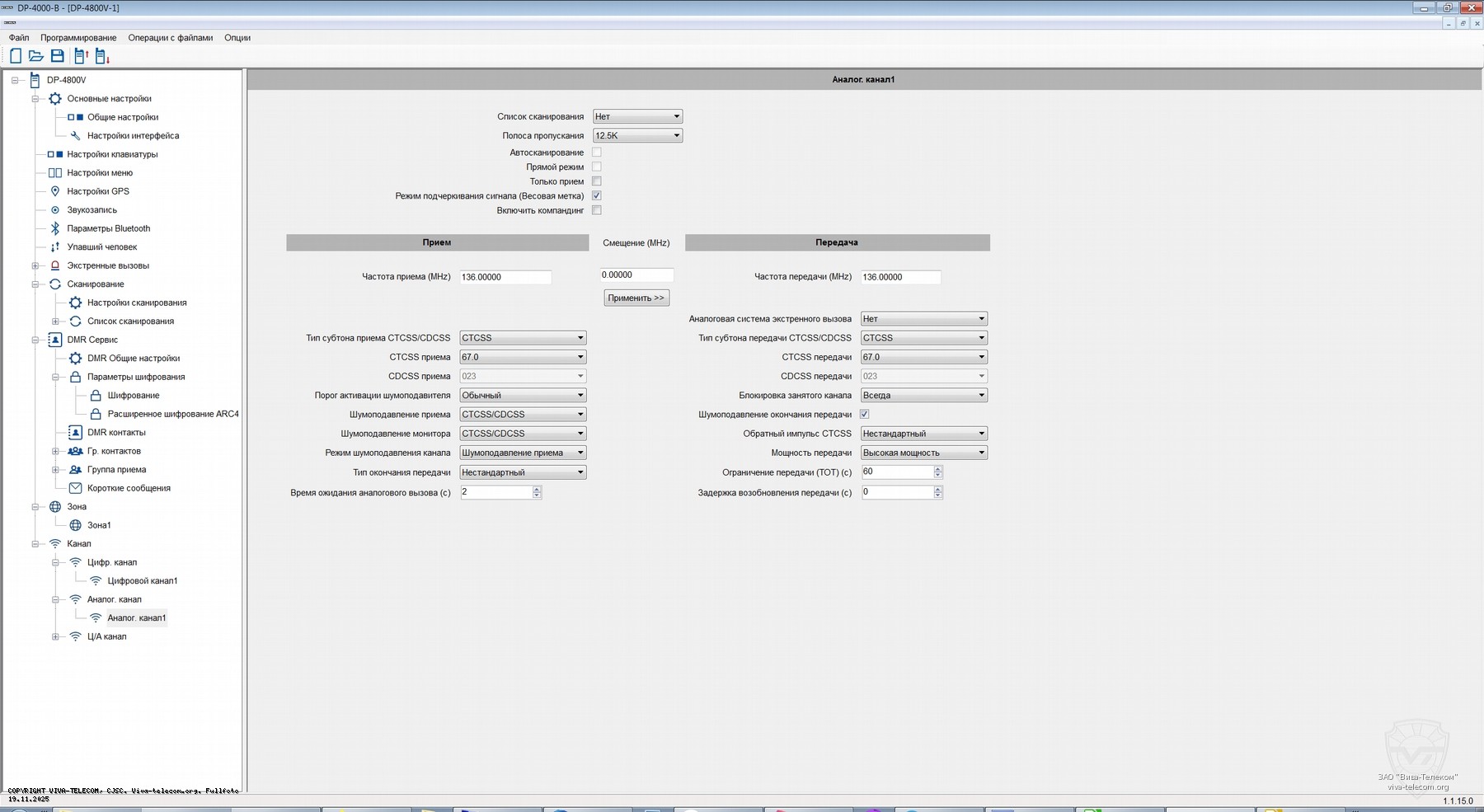This screenshot has width=1484, height=812.
Task: Click the Частота приема (MHz) input field
Action: tap(505, 277)
